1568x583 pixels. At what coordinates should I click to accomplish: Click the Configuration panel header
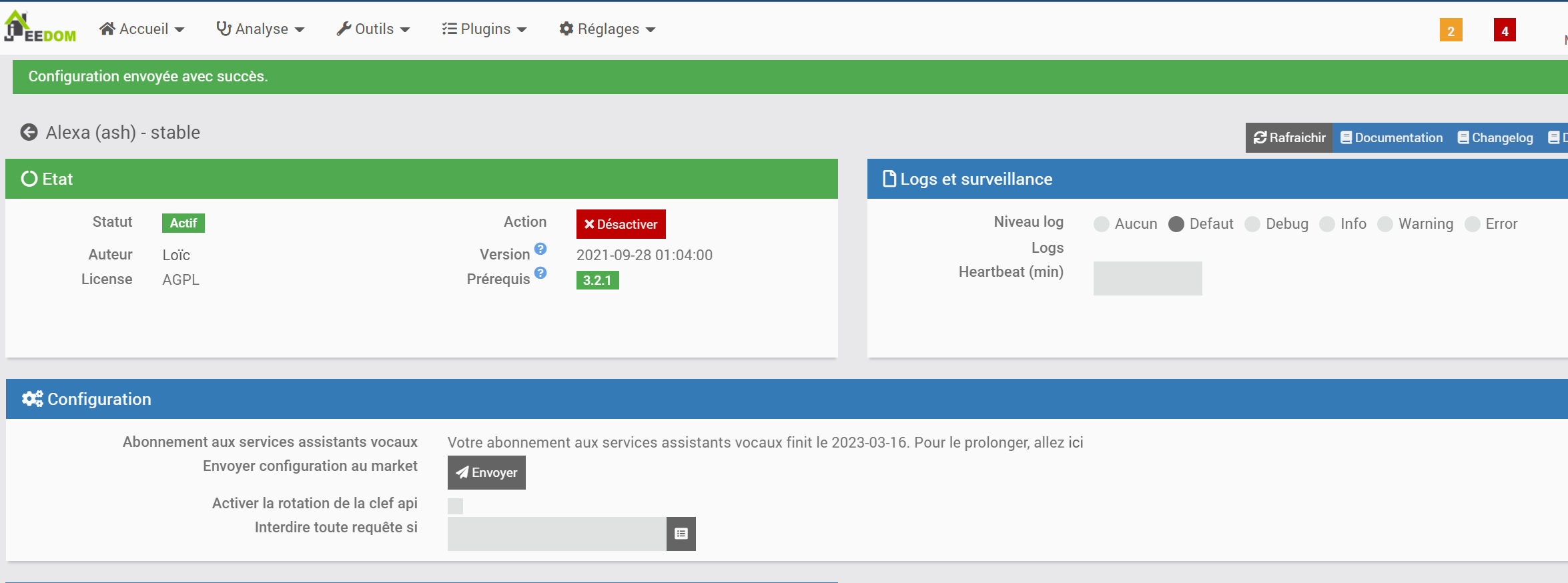(x=787, y=399)
